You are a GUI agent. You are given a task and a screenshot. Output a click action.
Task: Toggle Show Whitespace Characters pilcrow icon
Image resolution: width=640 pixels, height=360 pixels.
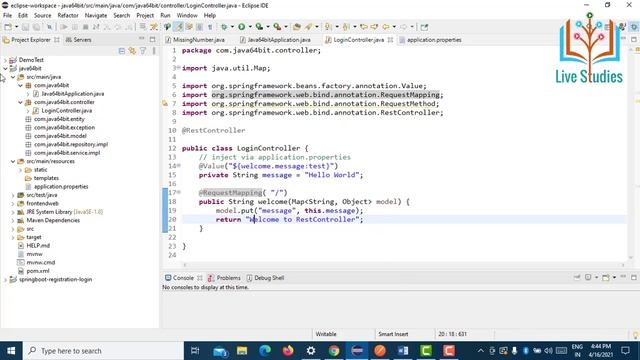(210, 27)
